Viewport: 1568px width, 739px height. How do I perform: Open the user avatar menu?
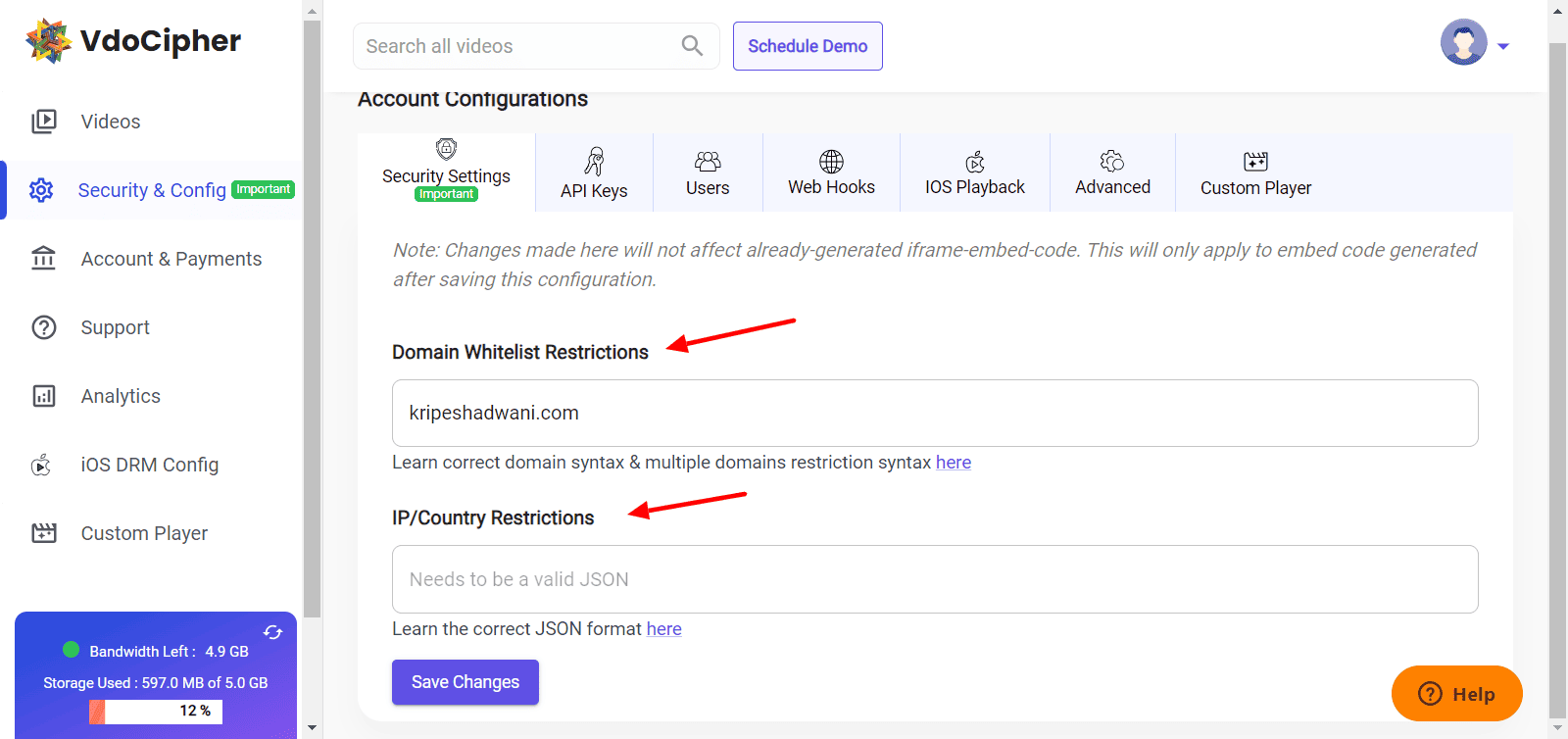(x=1463, y=42)
